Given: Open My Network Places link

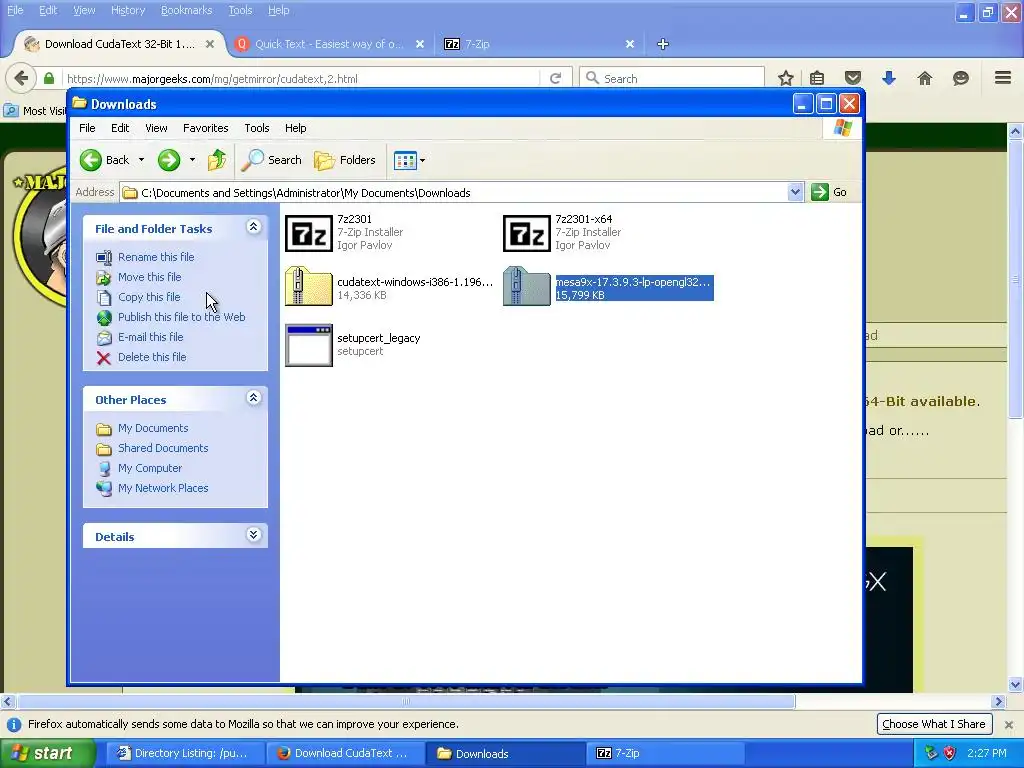Looking at the screenshot, I should (x=163, y=488).
